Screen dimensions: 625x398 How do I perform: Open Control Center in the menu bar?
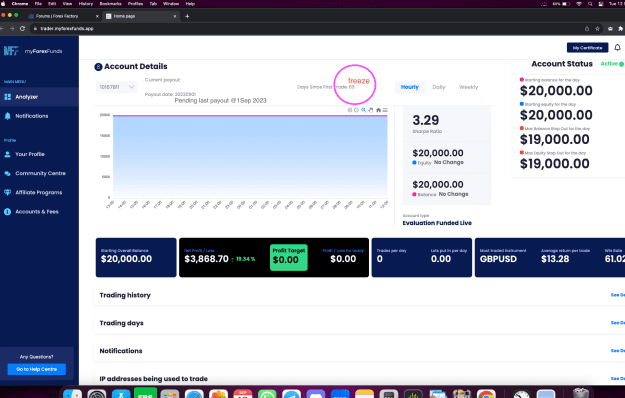coord(601,4)
